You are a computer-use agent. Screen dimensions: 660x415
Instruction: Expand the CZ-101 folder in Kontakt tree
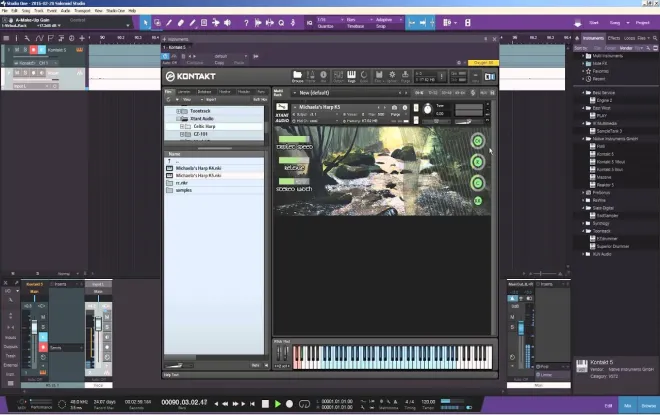pos(182,134)
